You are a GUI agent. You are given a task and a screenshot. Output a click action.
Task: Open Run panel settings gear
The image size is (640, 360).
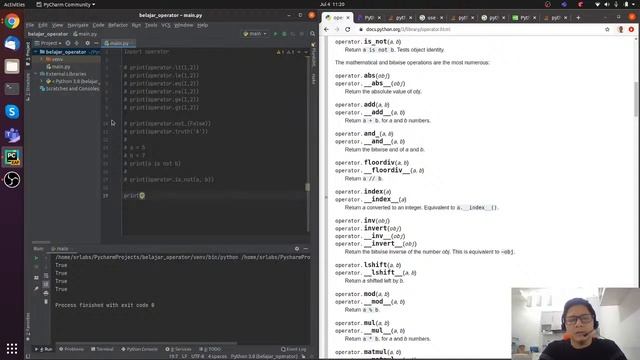(297, 249)
